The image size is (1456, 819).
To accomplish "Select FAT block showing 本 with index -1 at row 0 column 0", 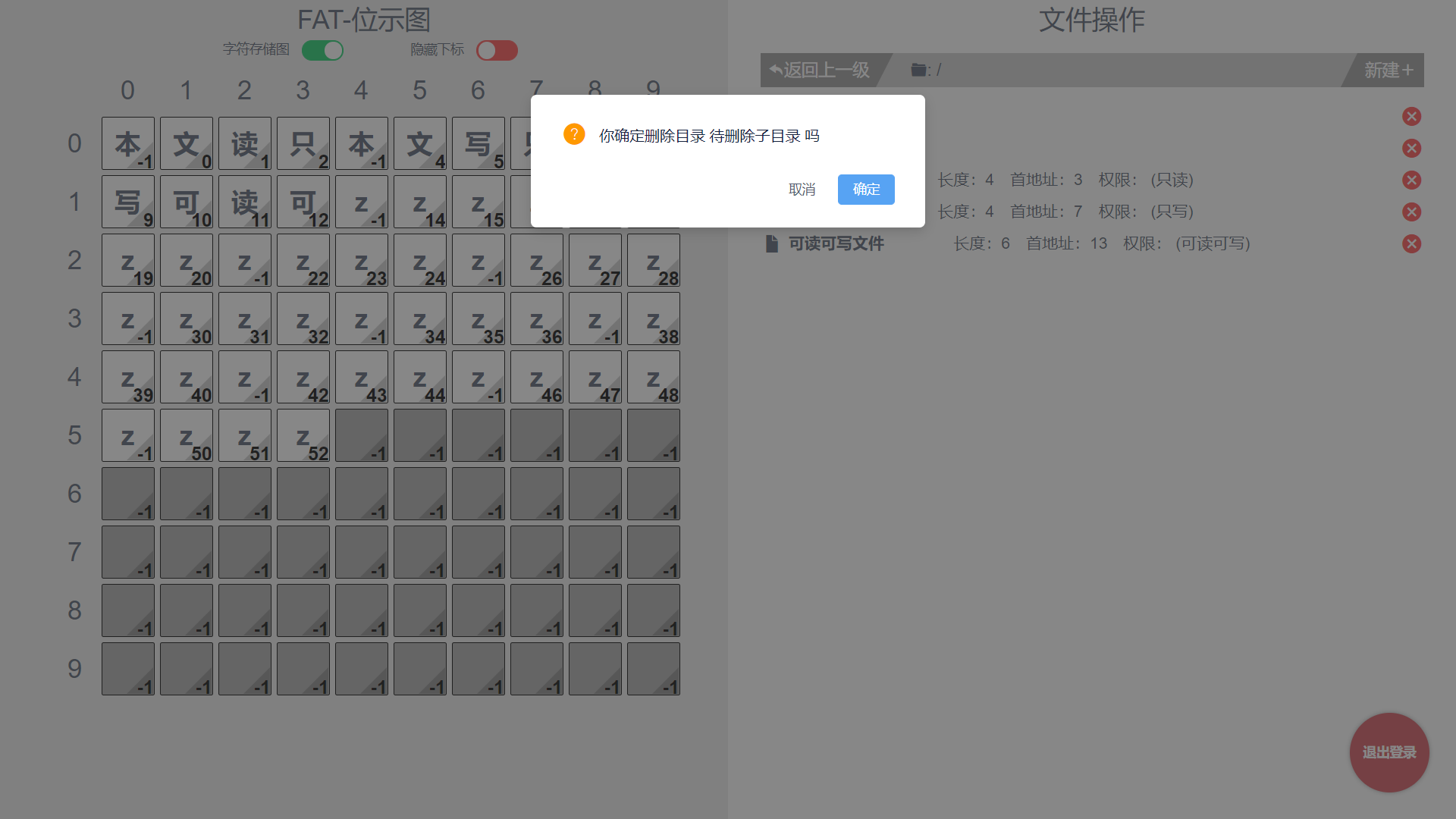I will click(128, 143).
